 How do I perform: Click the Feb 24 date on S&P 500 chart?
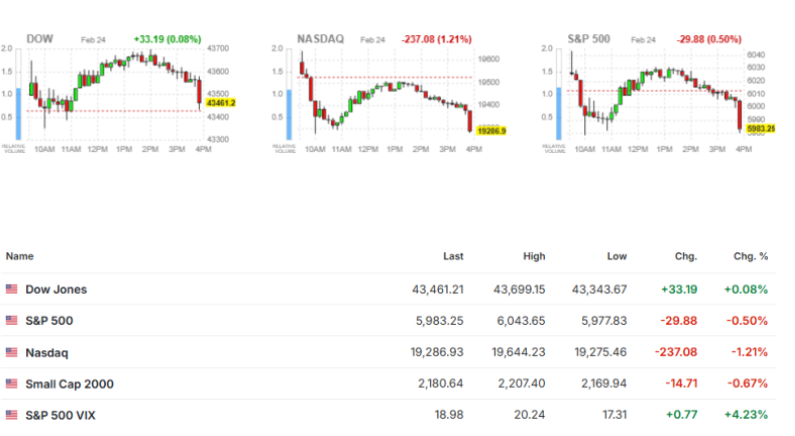[x=643, y=40]
